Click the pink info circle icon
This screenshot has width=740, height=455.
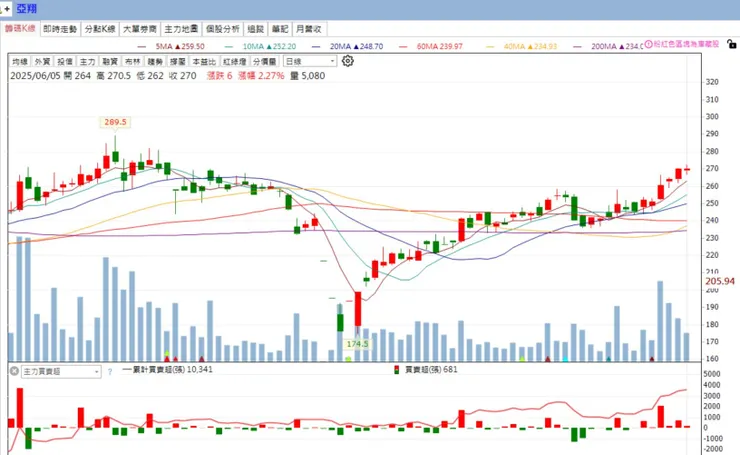[x=648, y=44]
